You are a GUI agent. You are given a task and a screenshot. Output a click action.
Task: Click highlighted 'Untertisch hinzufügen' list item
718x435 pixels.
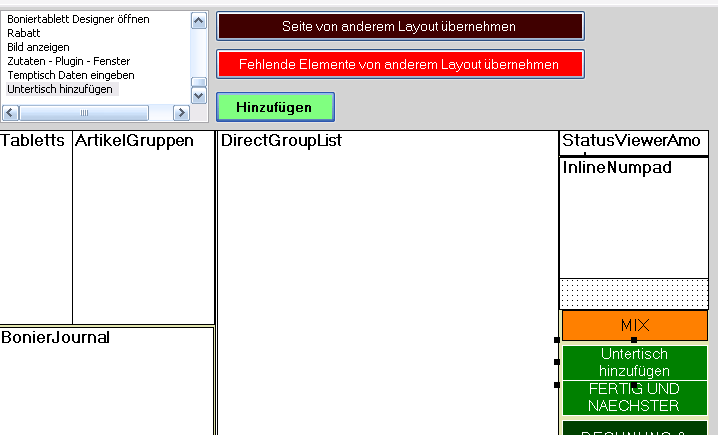coord(60,89)
